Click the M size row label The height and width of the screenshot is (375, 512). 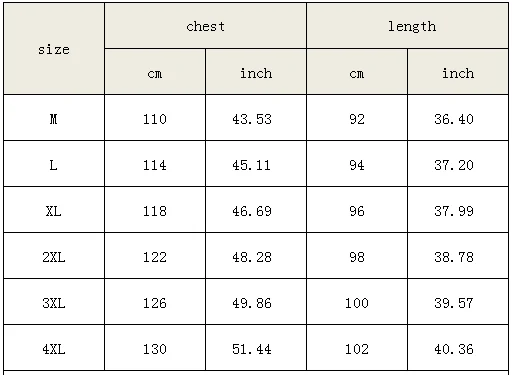(54, 118)
